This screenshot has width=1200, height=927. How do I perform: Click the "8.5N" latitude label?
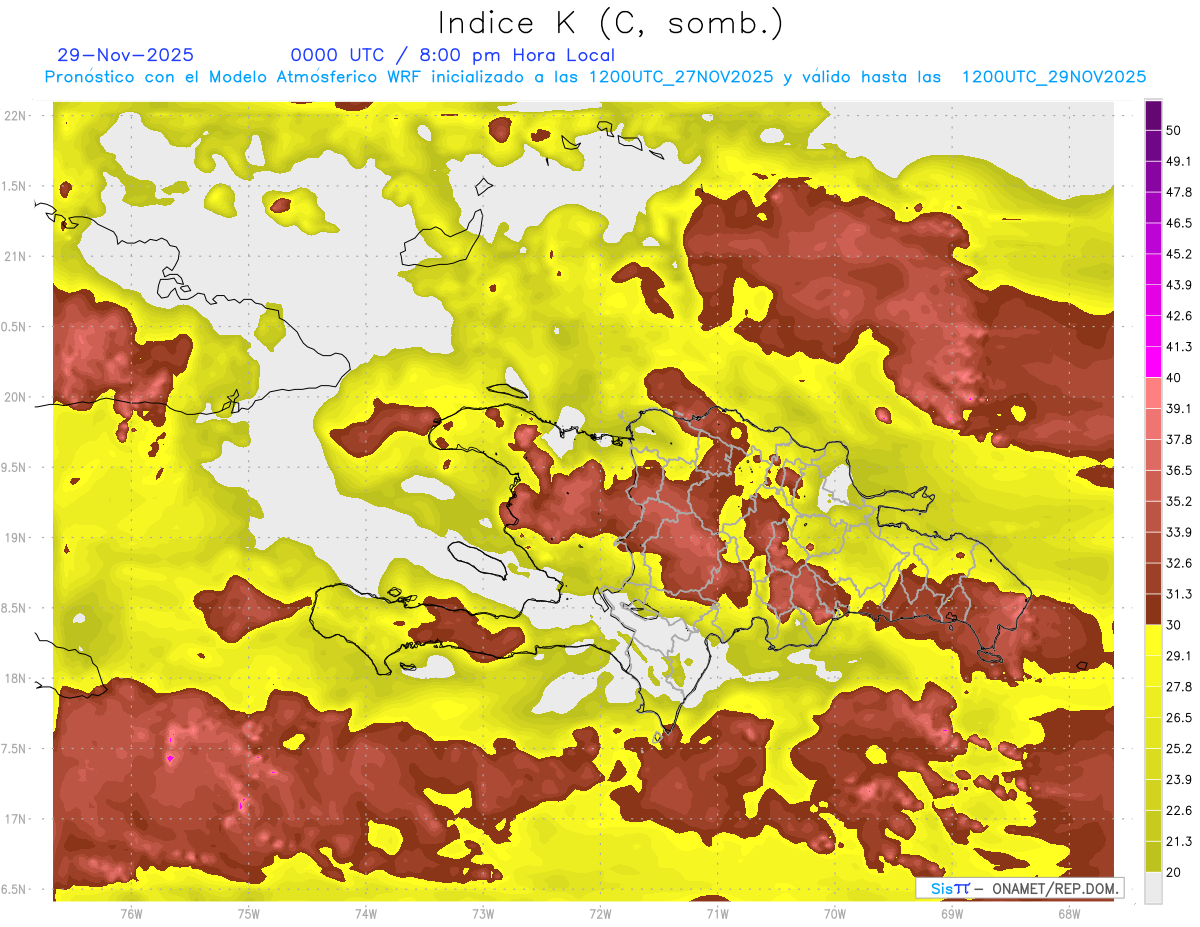click(14, 608)
